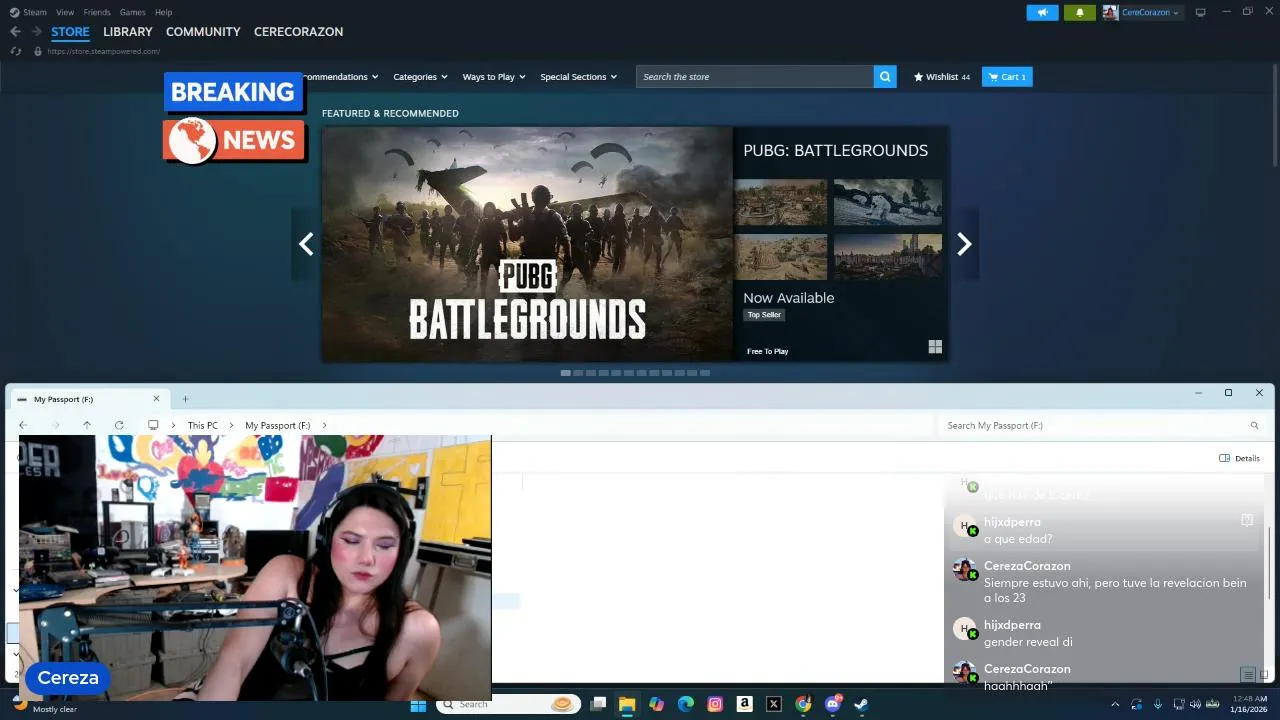Click the store search magnifier button

tap(885, 77)
